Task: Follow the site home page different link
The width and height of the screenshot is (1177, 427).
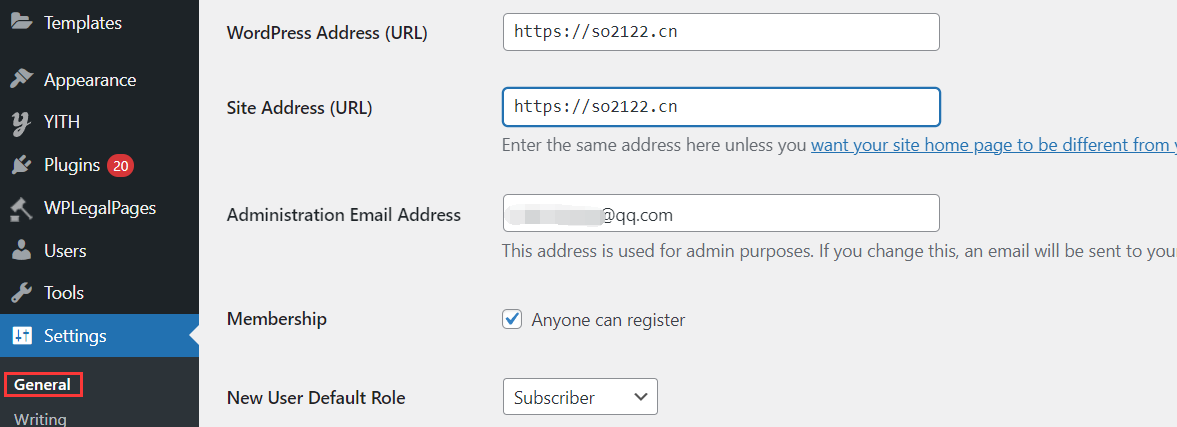Action: 992,145
